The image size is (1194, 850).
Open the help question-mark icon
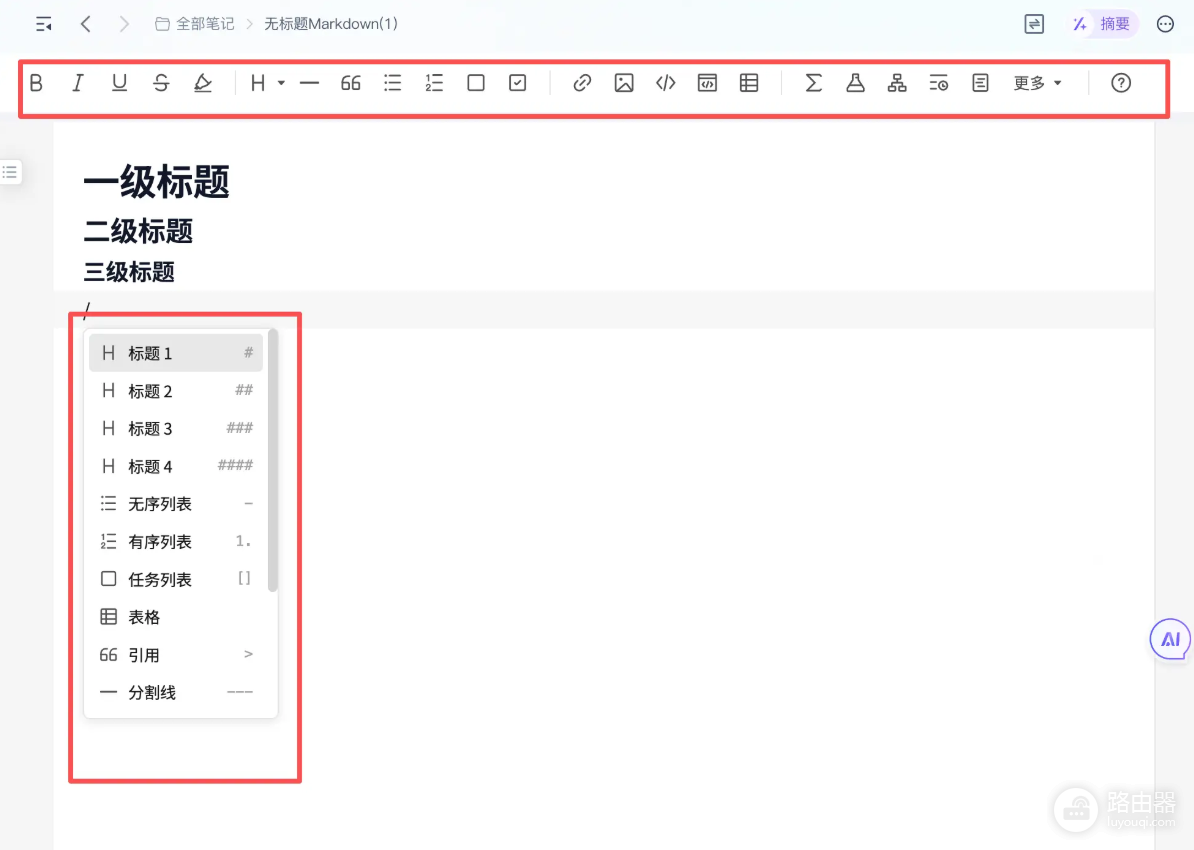point(1121,83)
